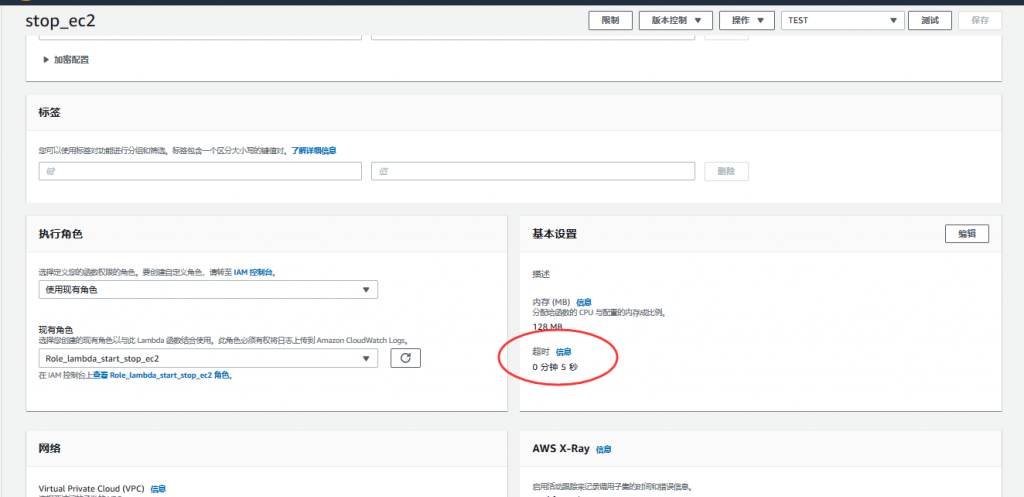This screenshot has height=497, width=1024.
Task: Open the 使用现有角色 dropdown
Action: (208, 290)
